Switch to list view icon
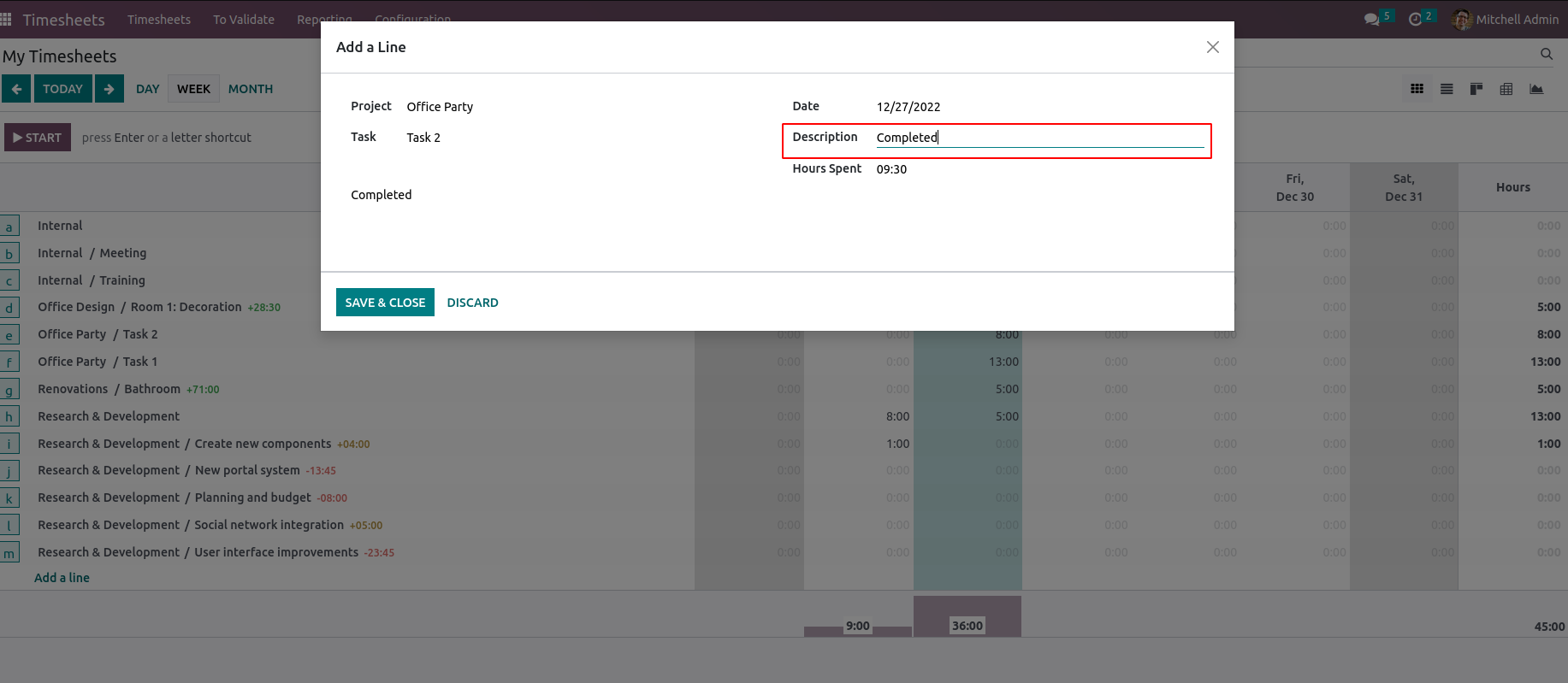 pyautogui.click(x=1447, y=89)
